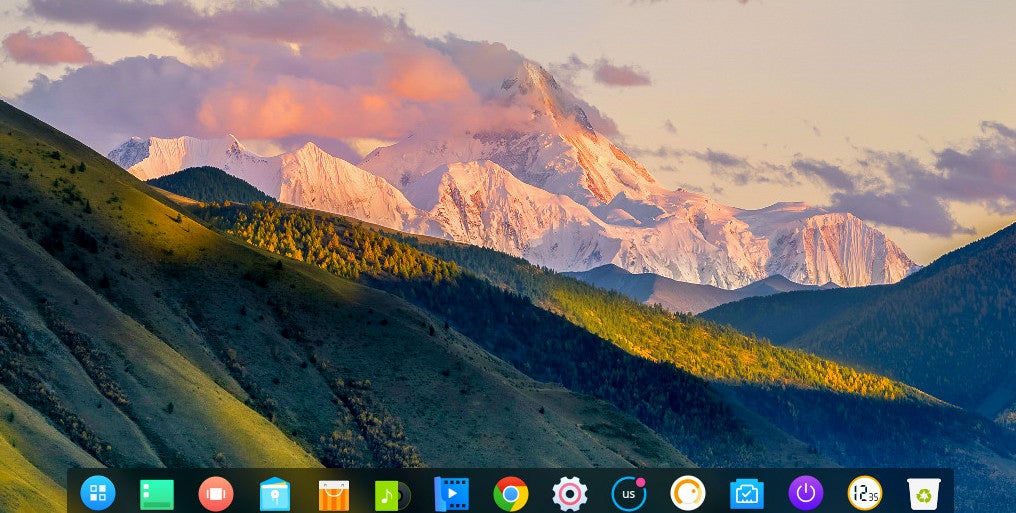Screen dimensions: 1016x513
Task: Click empty dock space right of Trash
Action: pyautogui.click(x=947, y=492)
